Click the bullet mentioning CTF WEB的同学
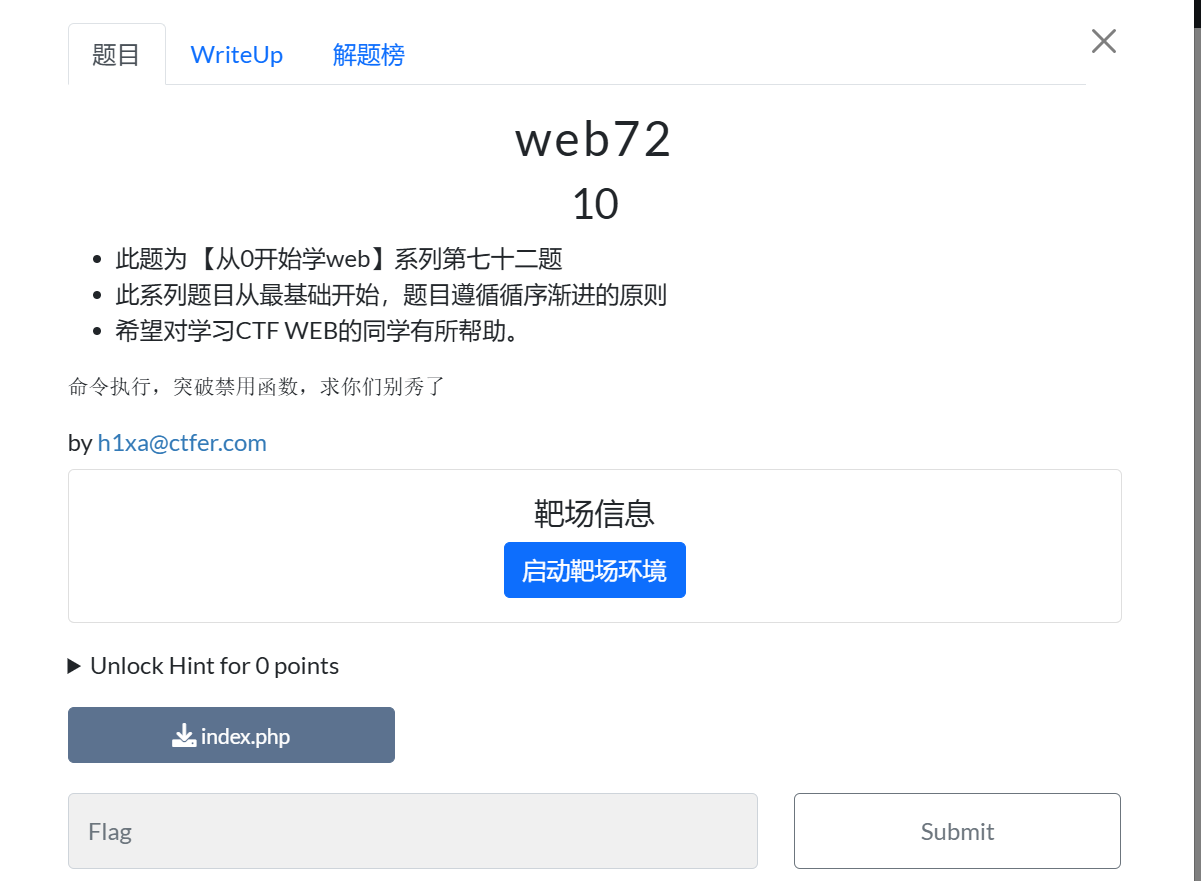This screenshot has height=881, width=1201. point(318,331)
